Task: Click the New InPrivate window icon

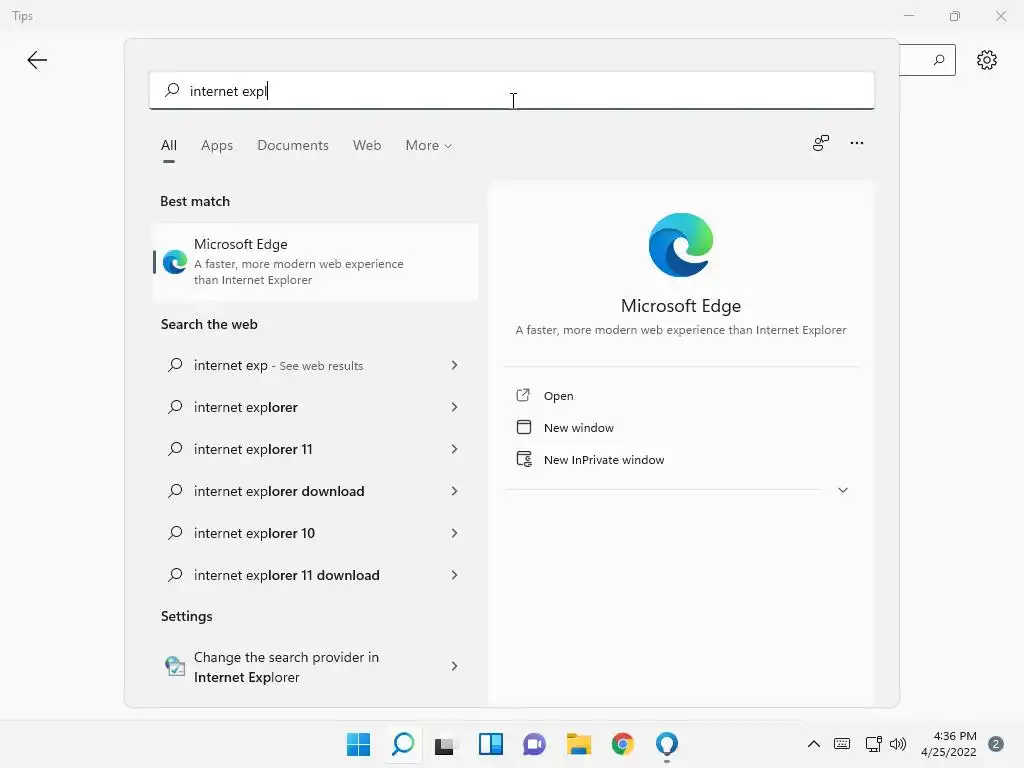Action: pyautogui.click(x=524, y=459)
